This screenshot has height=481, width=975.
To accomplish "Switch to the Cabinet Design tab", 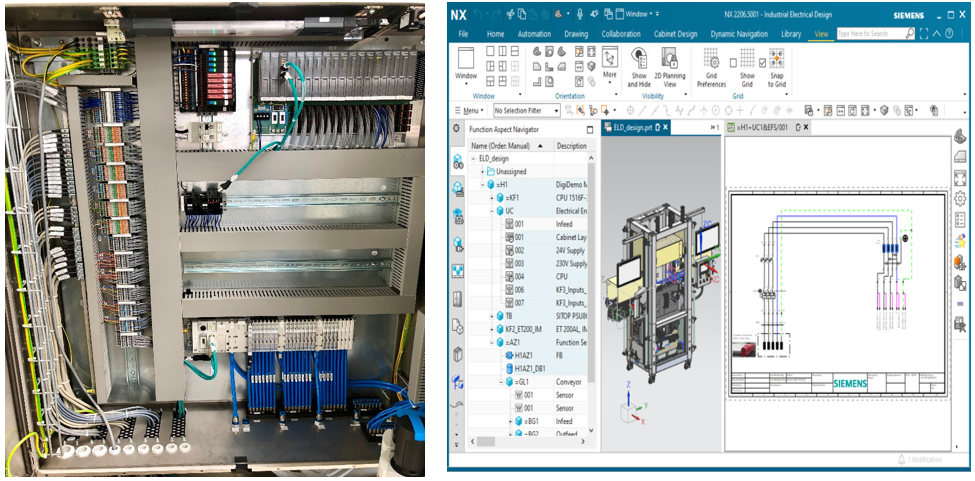I will point(675,34).
